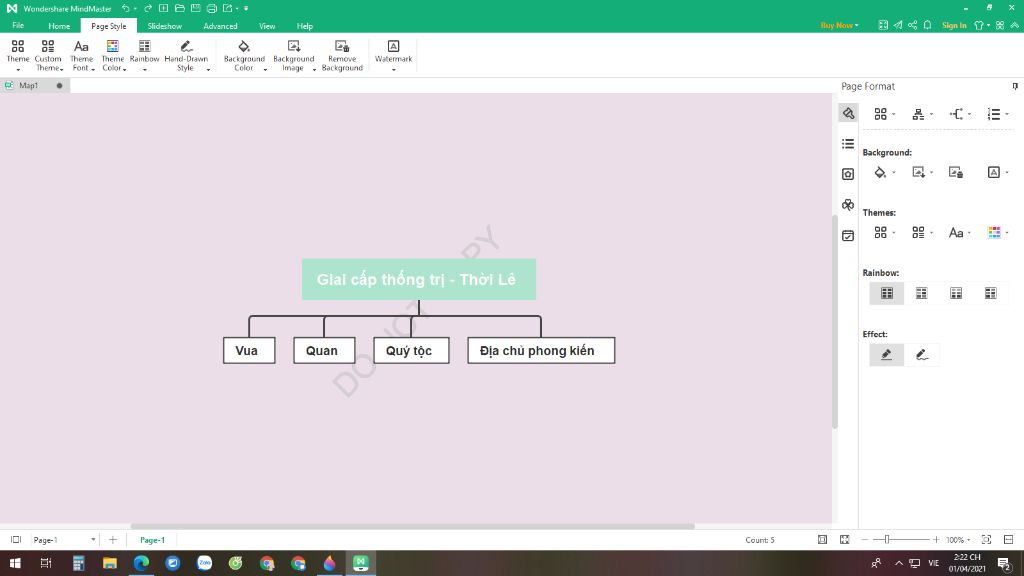1024x576 pixels.
Task: Click the send paper-plane icon
Action: click(898, 25)
